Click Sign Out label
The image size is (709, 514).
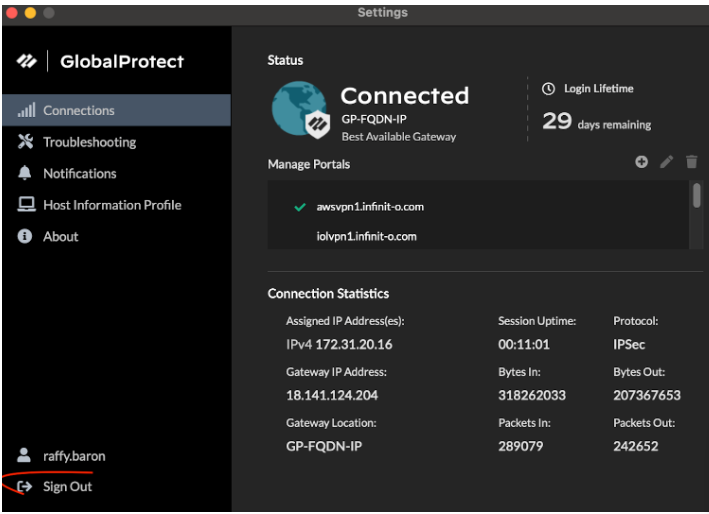[x=67, y=486]
